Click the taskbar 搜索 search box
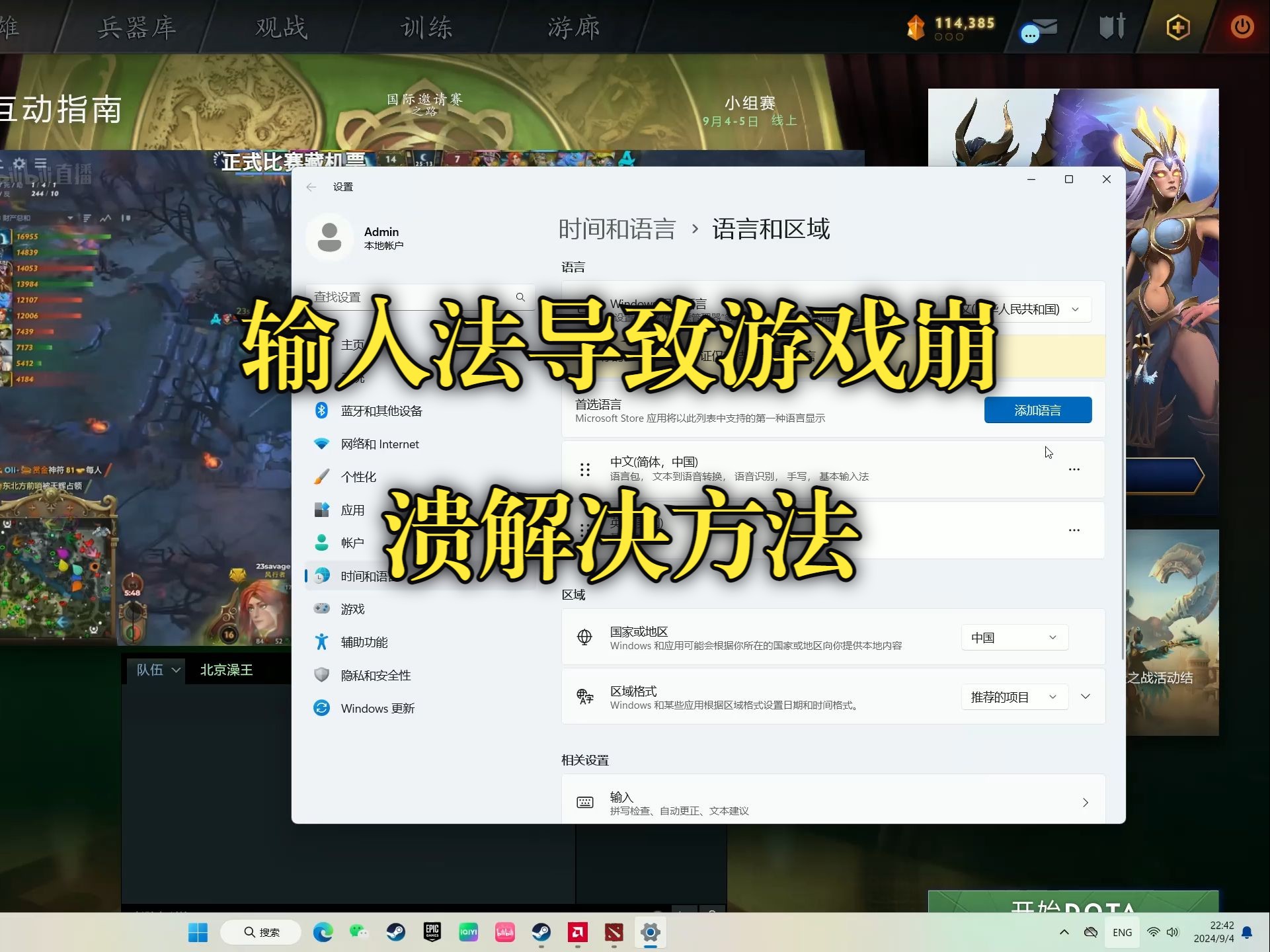The height and width of the screenshot is (952, 1270). 261,932
